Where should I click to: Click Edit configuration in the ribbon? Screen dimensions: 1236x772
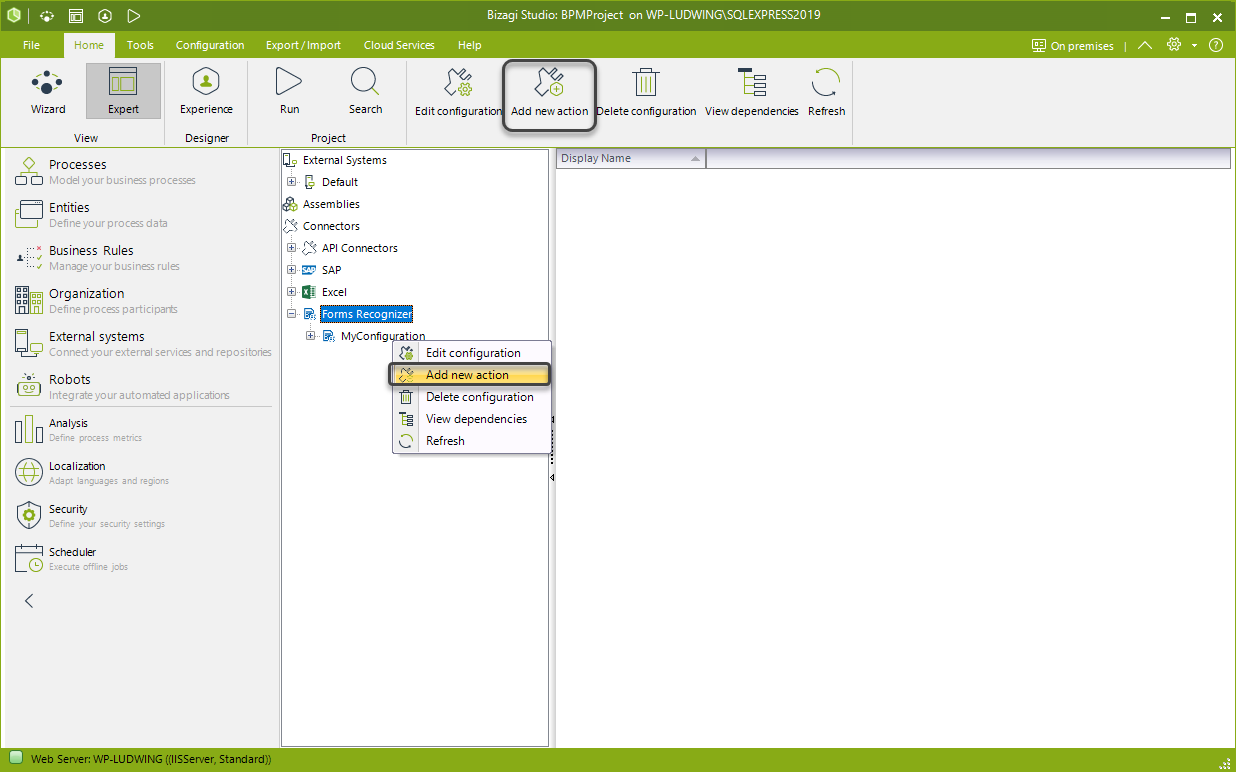[458, 92]
